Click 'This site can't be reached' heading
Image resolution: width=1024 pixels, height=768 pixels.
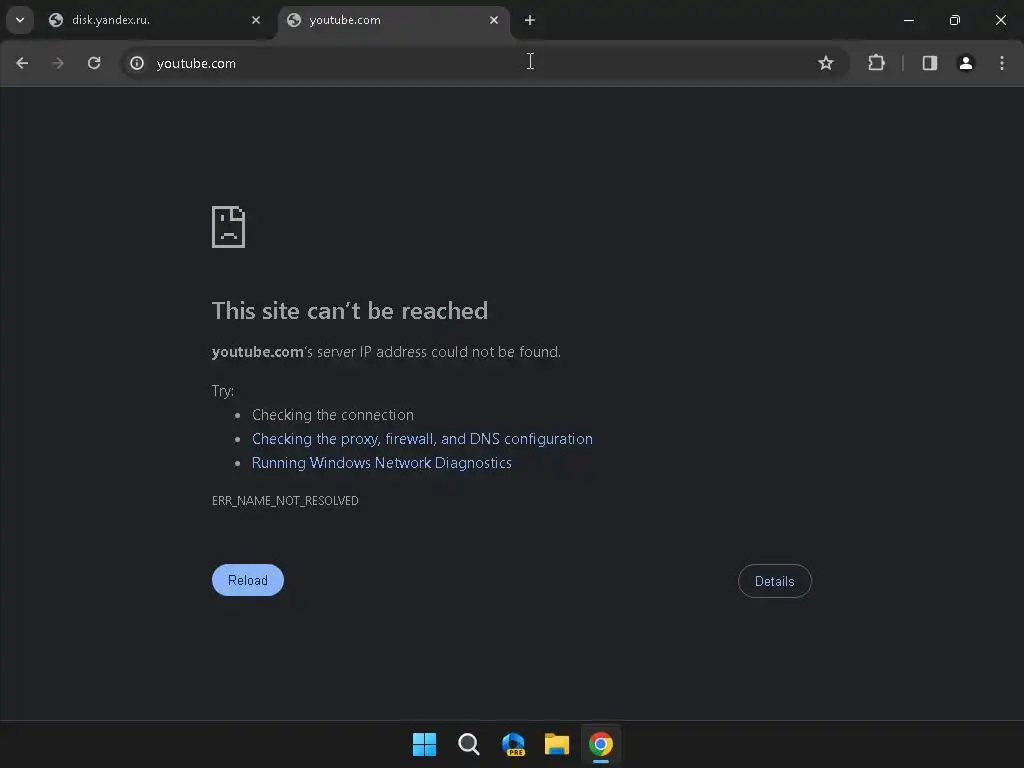349,311
